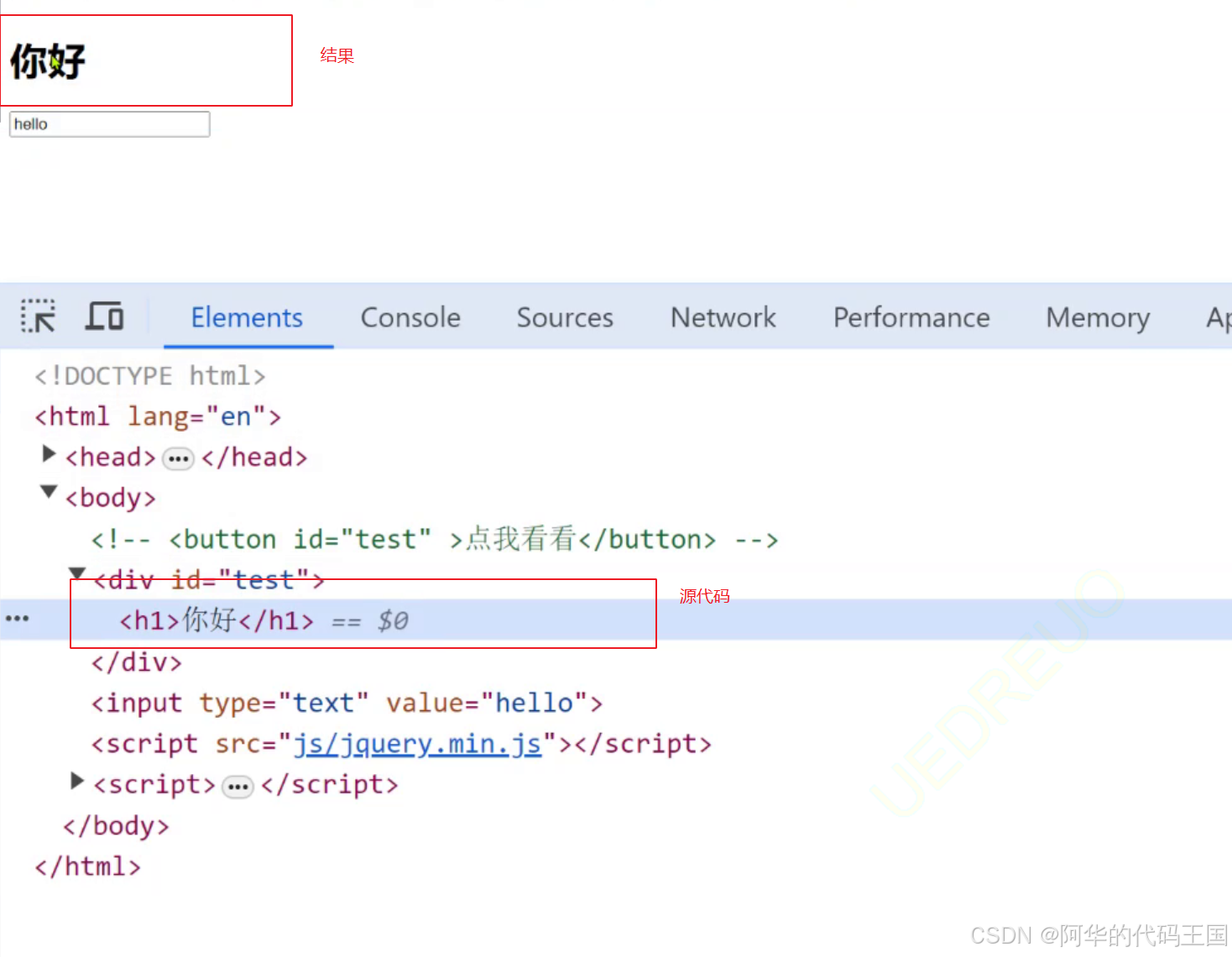Select the closing </body> row
Screen dimensions: 1232x957
(x=116, y=826)
